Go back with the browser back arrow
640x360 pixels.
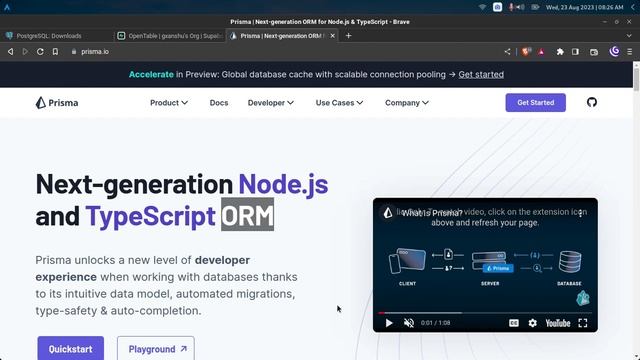pos(11,52)
